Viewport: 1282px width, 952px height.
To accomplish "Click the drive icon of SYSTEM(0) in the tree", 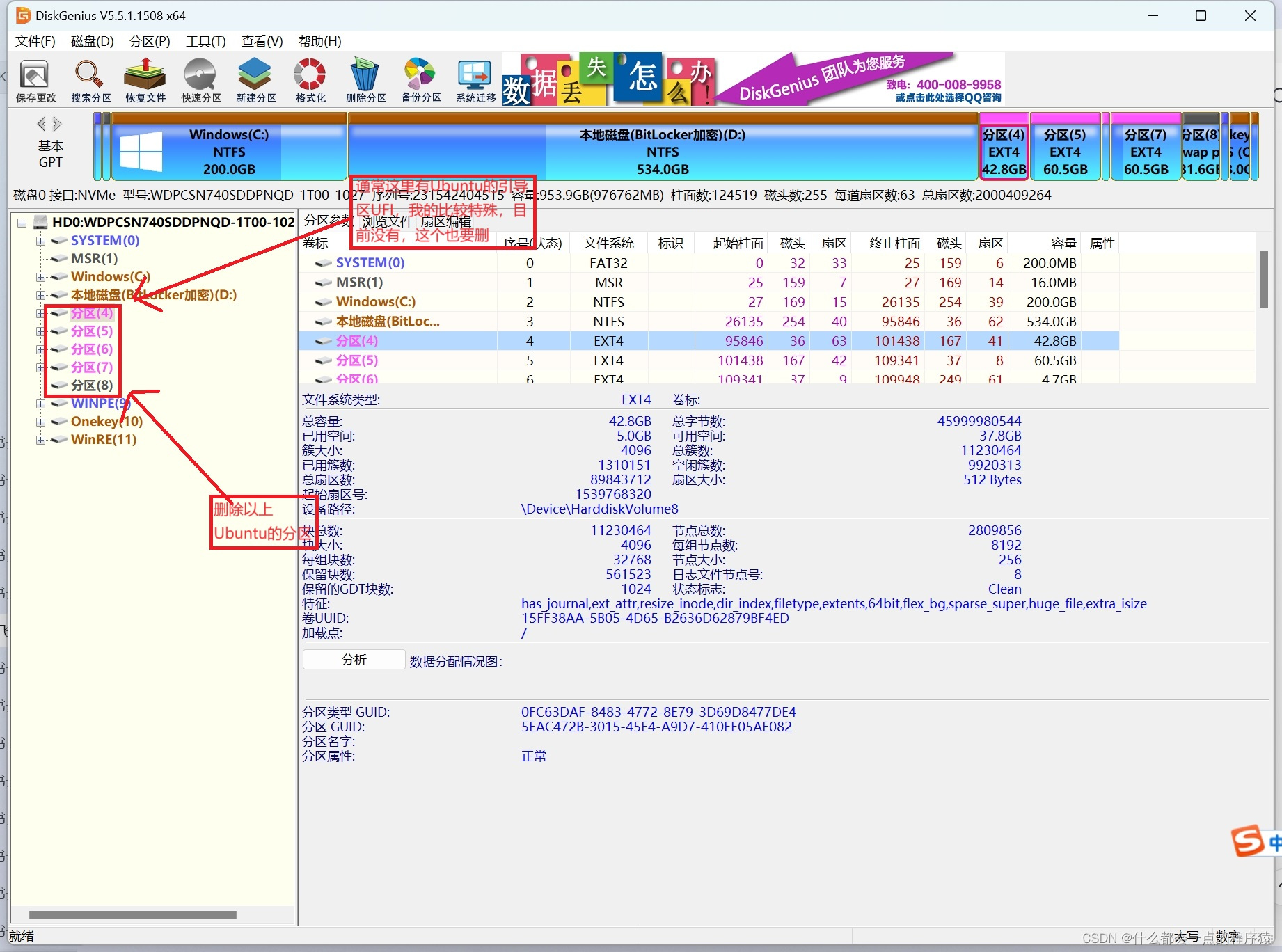I will [x=60, y=241].
